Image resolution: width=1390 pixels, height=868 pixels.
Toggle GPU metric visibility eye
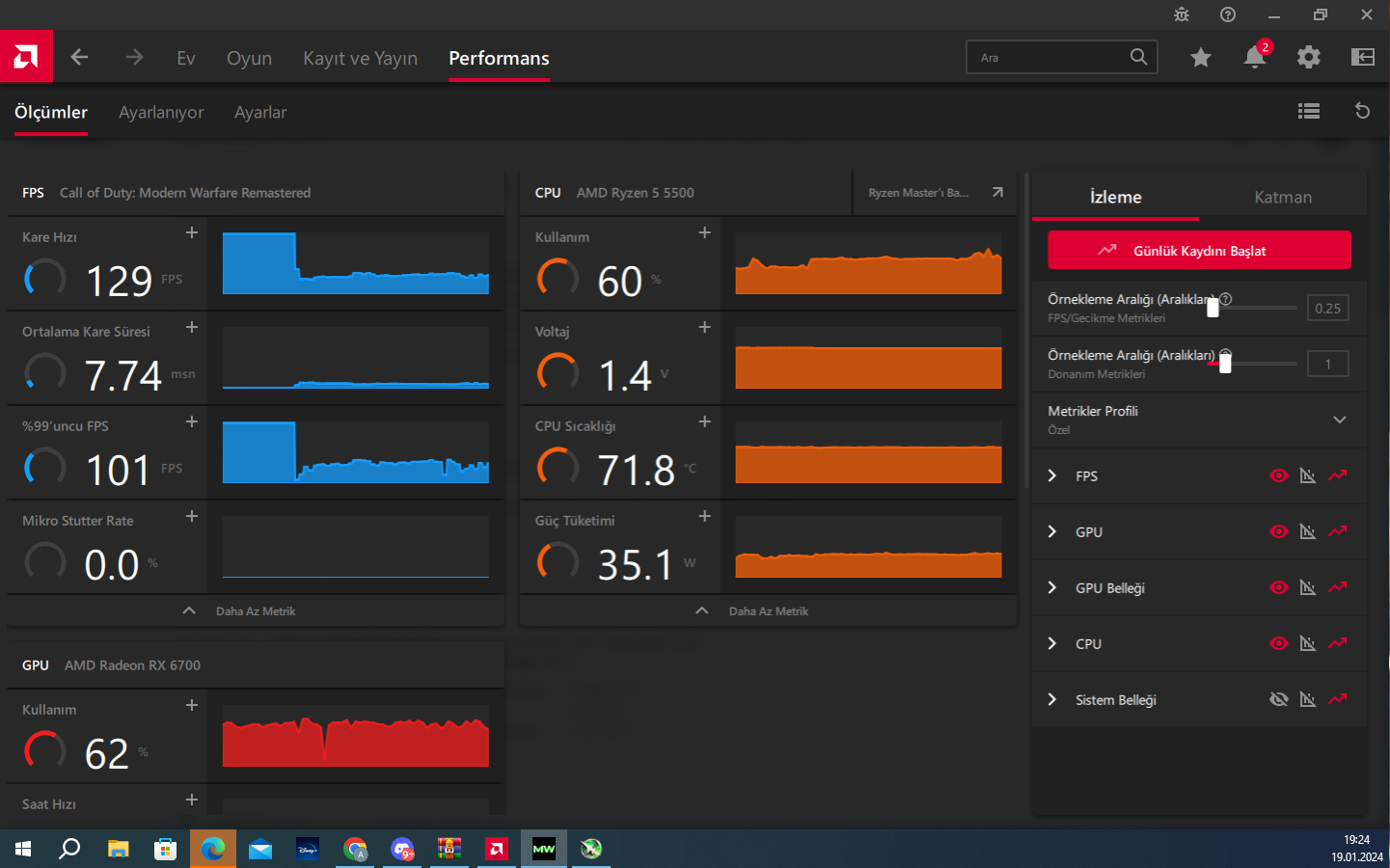coord(1279,531)
